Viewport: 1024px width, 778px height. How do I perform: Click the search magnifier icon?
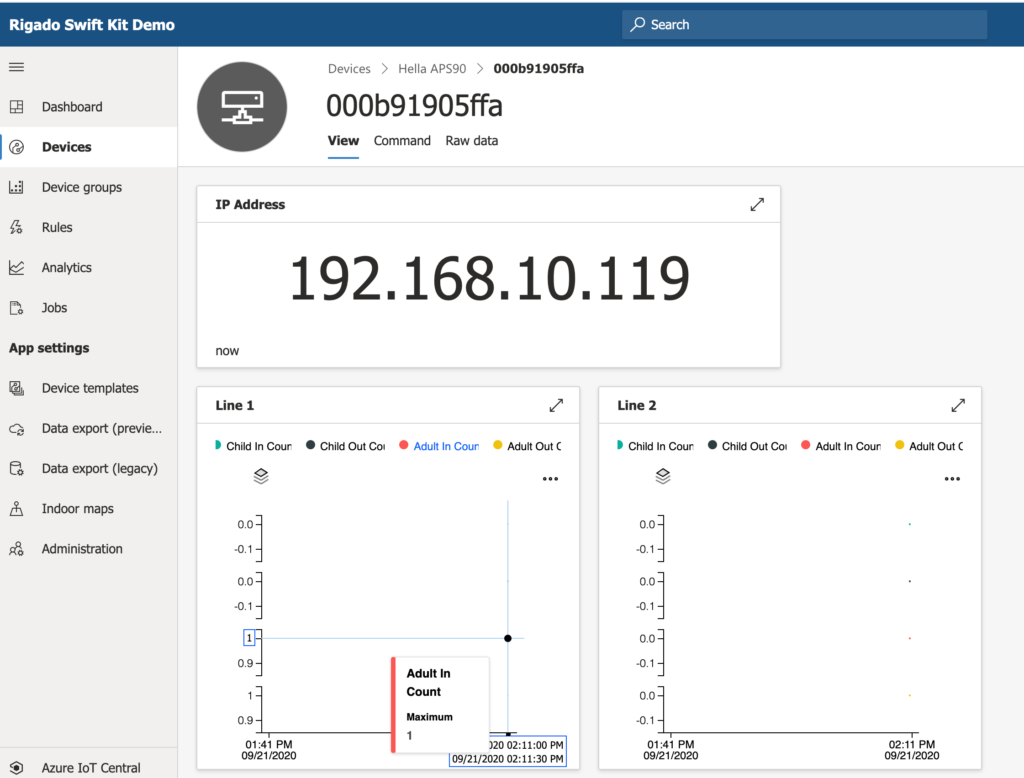click(637, 24)
